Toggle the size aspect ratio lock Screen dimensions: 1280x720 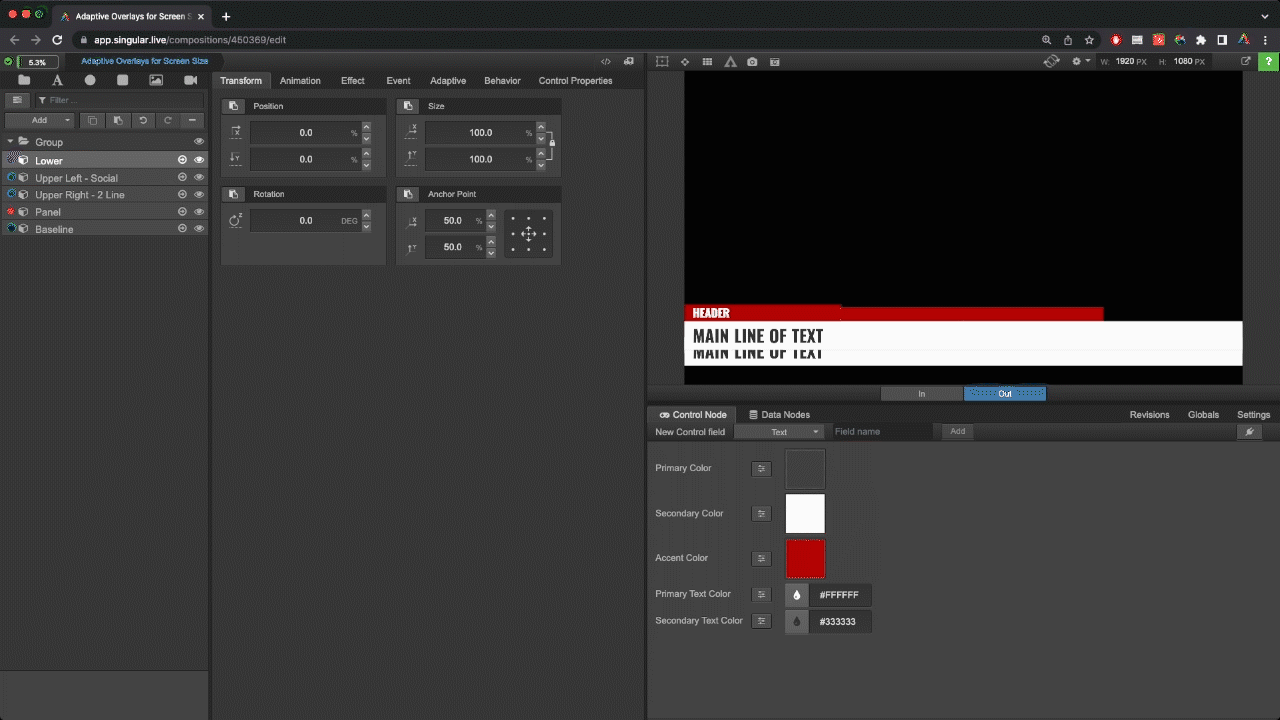551,144
